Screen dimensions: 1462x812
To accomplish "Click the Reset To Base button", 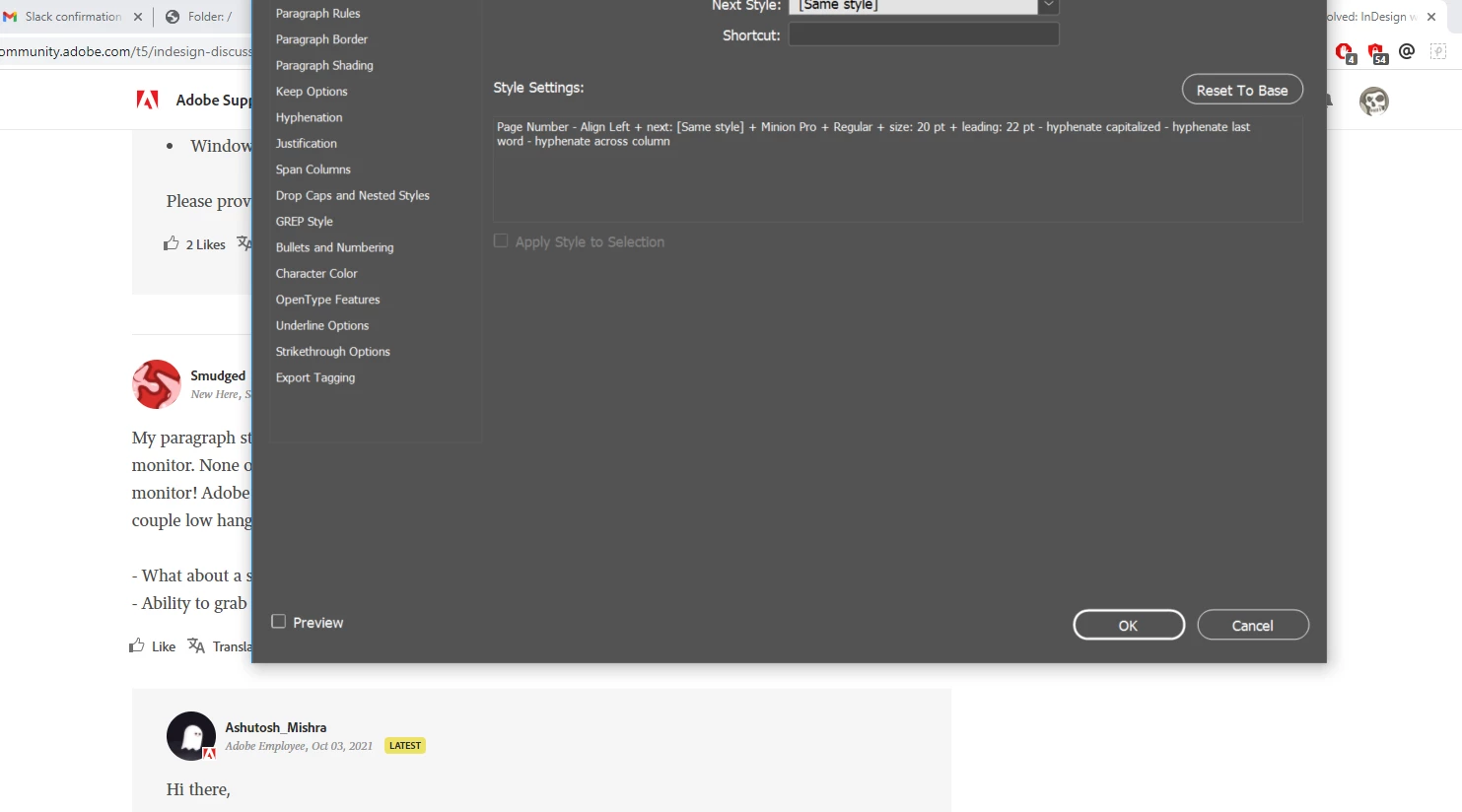I will pyautogui.click(x=1242, y=90).
